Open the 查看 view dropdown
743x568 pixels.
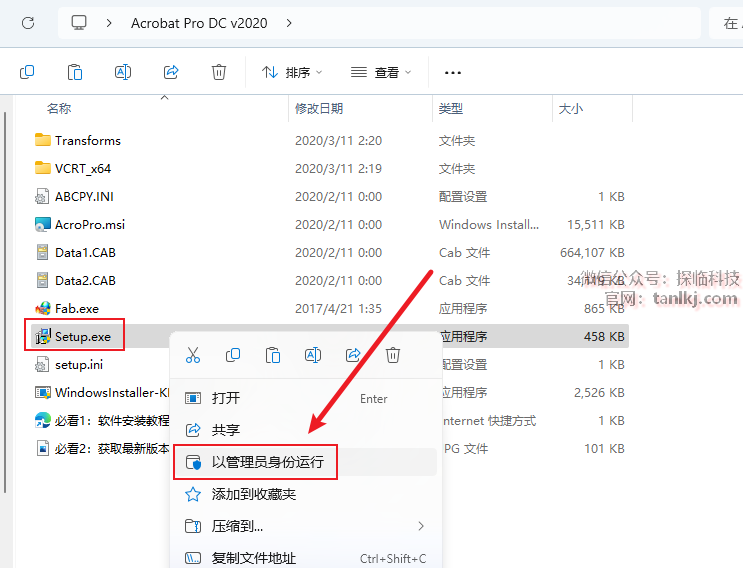381,72
